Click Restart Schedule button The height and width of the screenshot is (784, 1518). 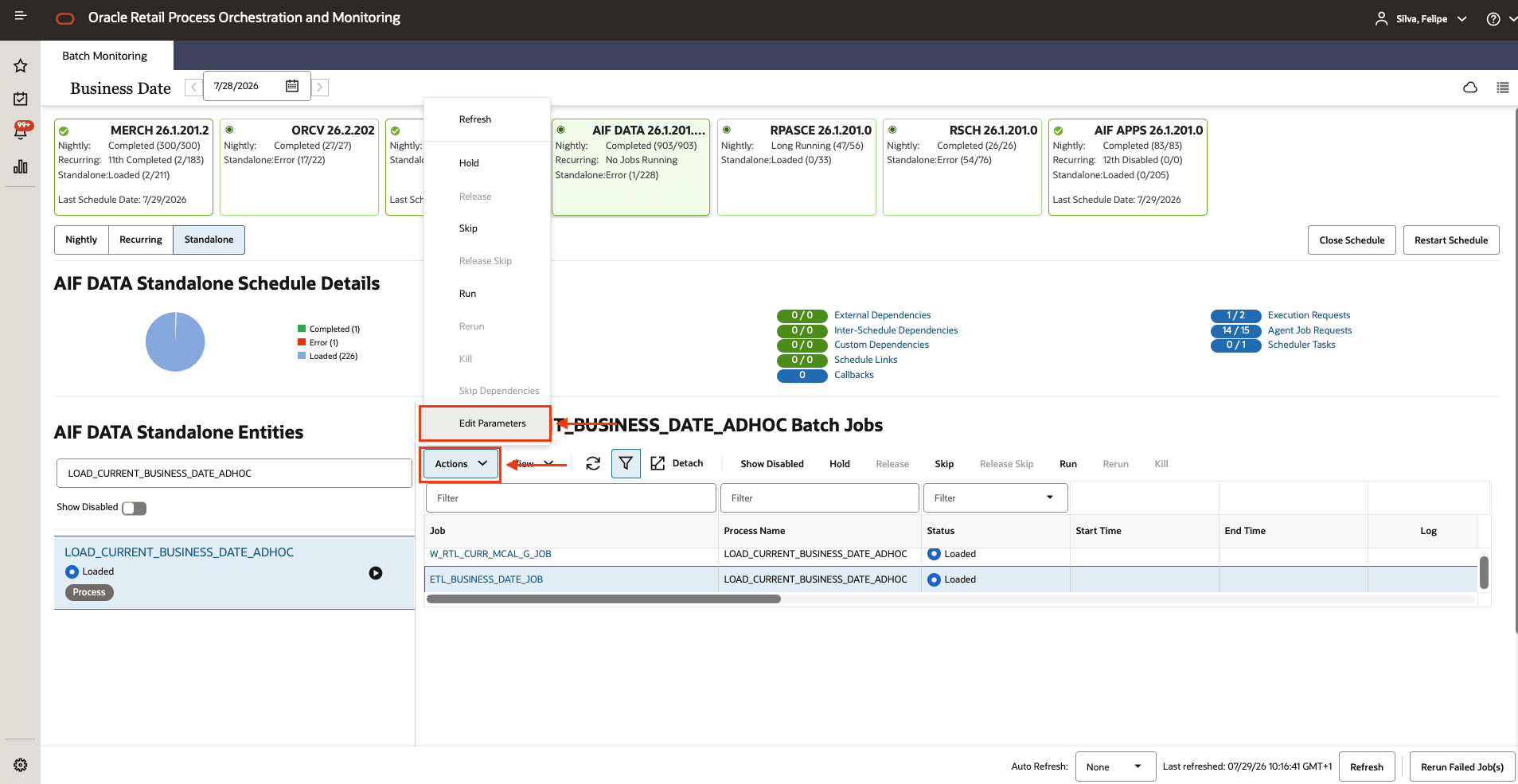tap(1451, 240)
